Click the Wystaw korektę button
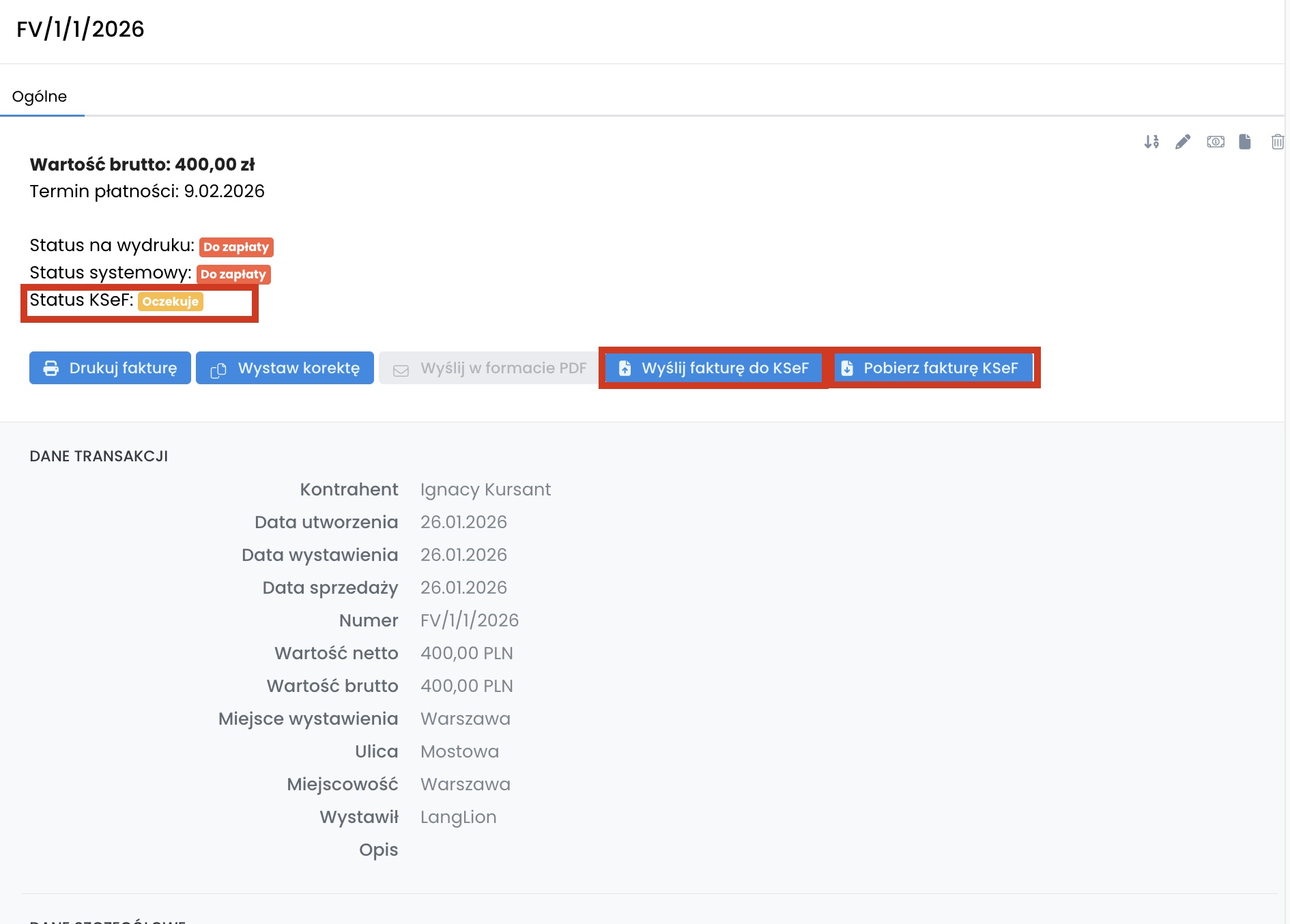The width and height of the screenshot is (1290, 924). pos(285,368)
